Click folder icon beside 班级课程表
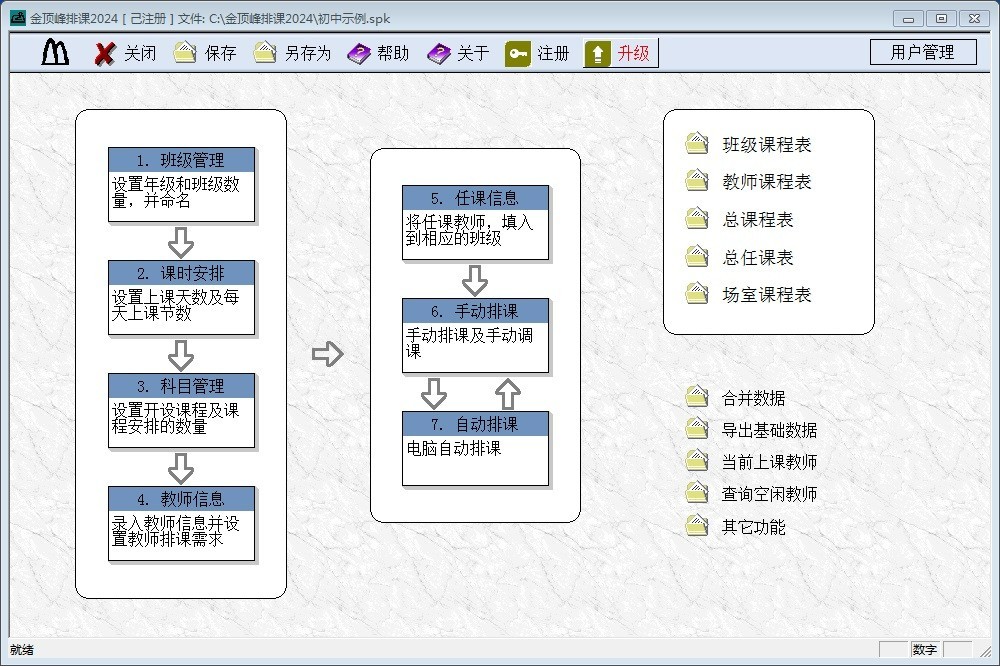 697,144
